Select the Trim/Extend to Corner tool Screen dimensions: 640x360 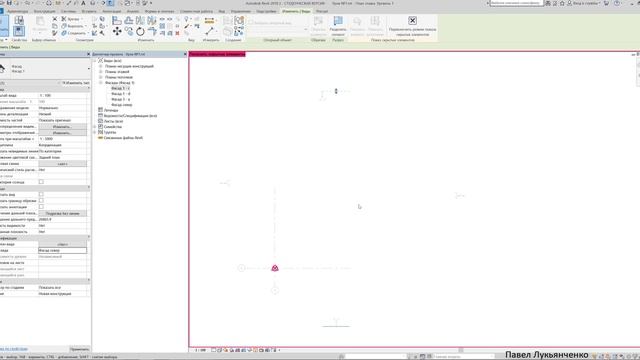(152, 31)
